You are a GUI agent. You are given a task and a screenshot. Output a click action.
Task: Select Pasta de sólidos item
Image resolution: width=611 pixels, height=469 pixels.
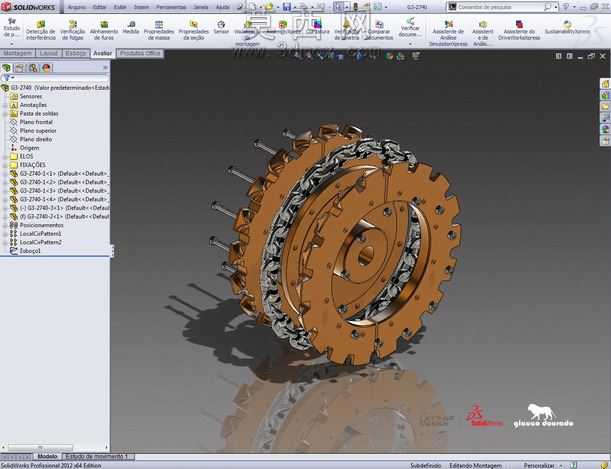[39, 113]
